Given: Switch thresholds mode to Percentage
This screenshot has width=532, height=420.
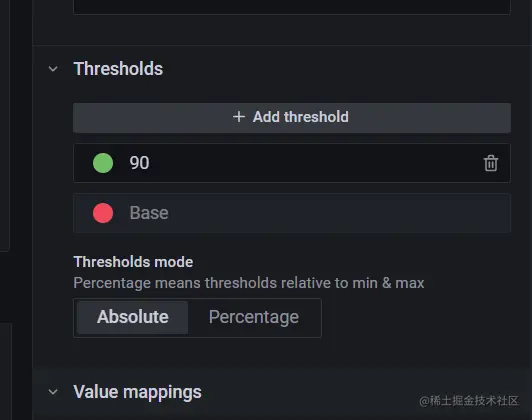Looking at the screenshot, I should coord(254,317).
